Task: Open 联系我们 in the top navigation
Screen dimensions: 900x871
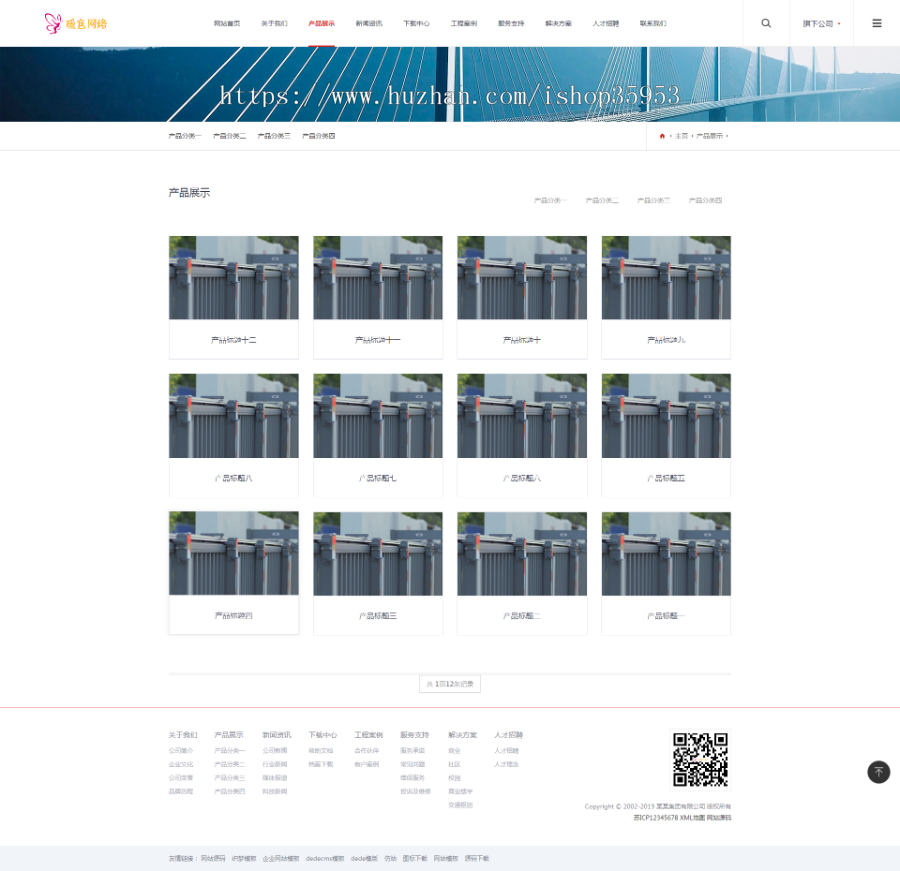Action: tap(653, 23)
